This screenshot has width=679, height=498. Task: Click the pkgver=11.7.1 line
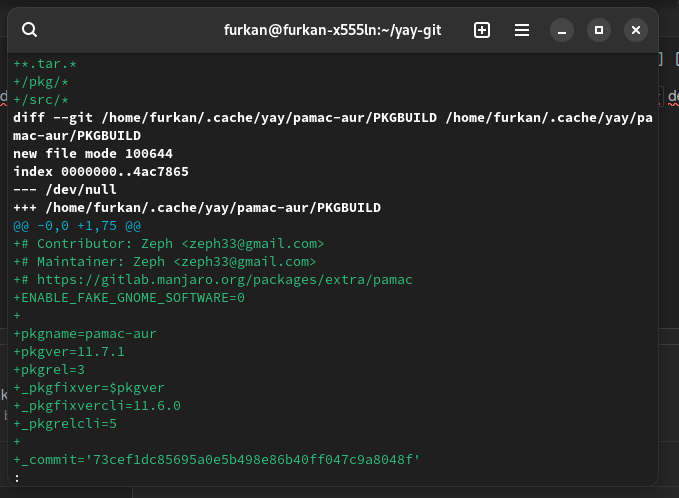69,352
